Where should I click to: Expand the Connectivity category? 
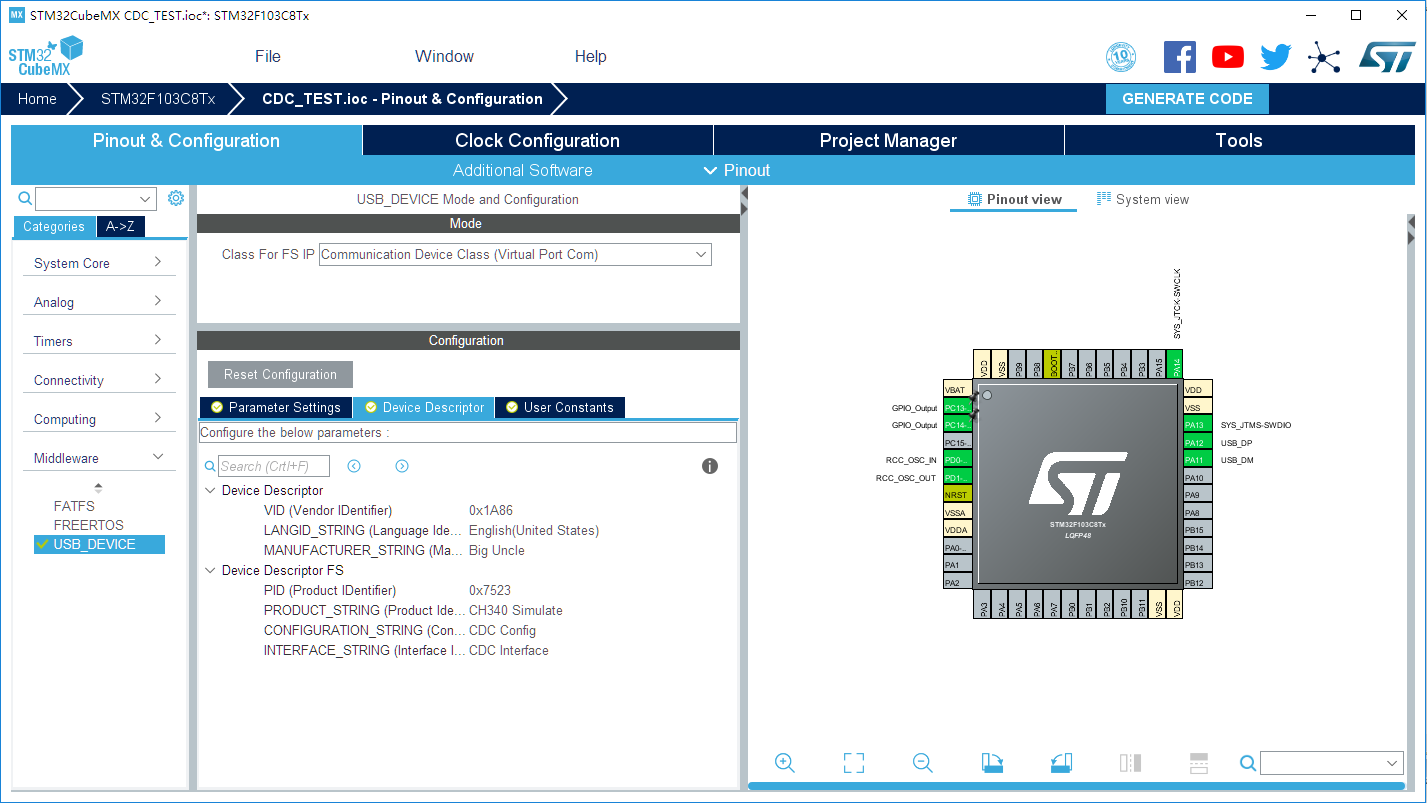[x=98, y=379]
